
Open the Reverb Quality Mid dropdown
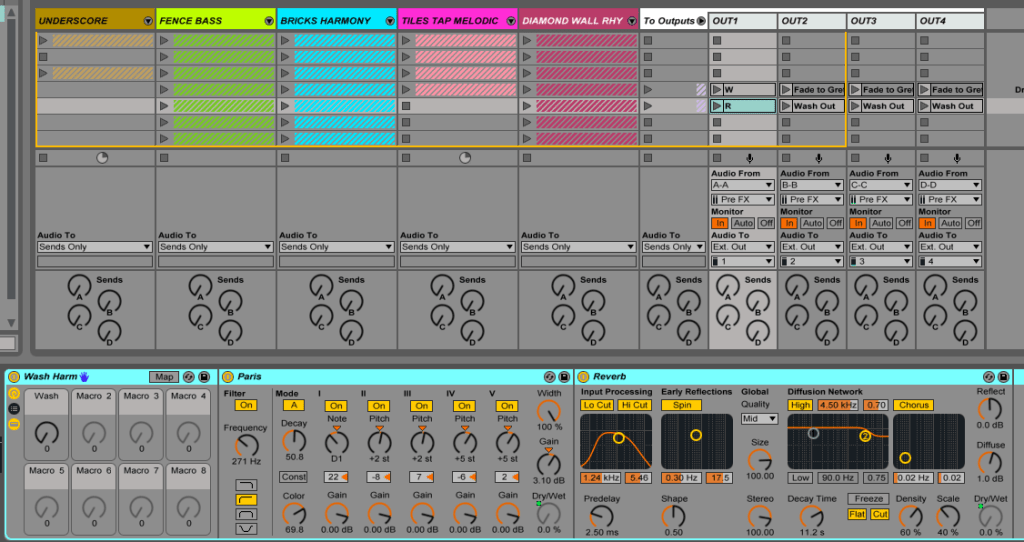click(x=758, y=419)
